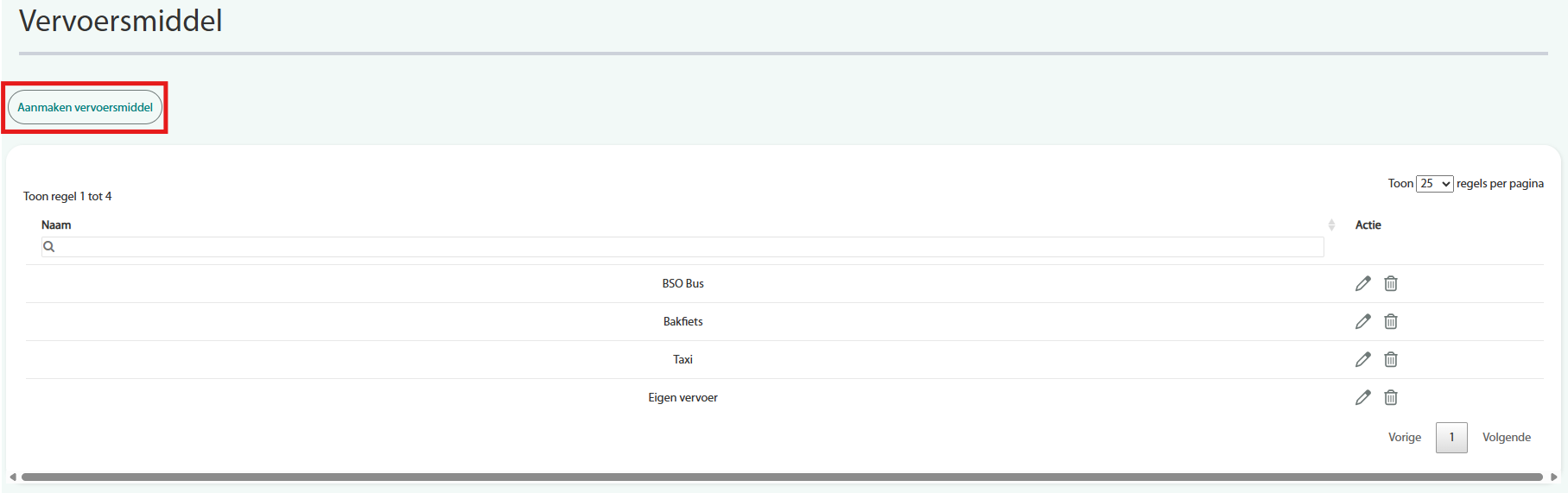Screen dimensions: 1568x493
Task: Click the Naam column header
Action: 56,224
